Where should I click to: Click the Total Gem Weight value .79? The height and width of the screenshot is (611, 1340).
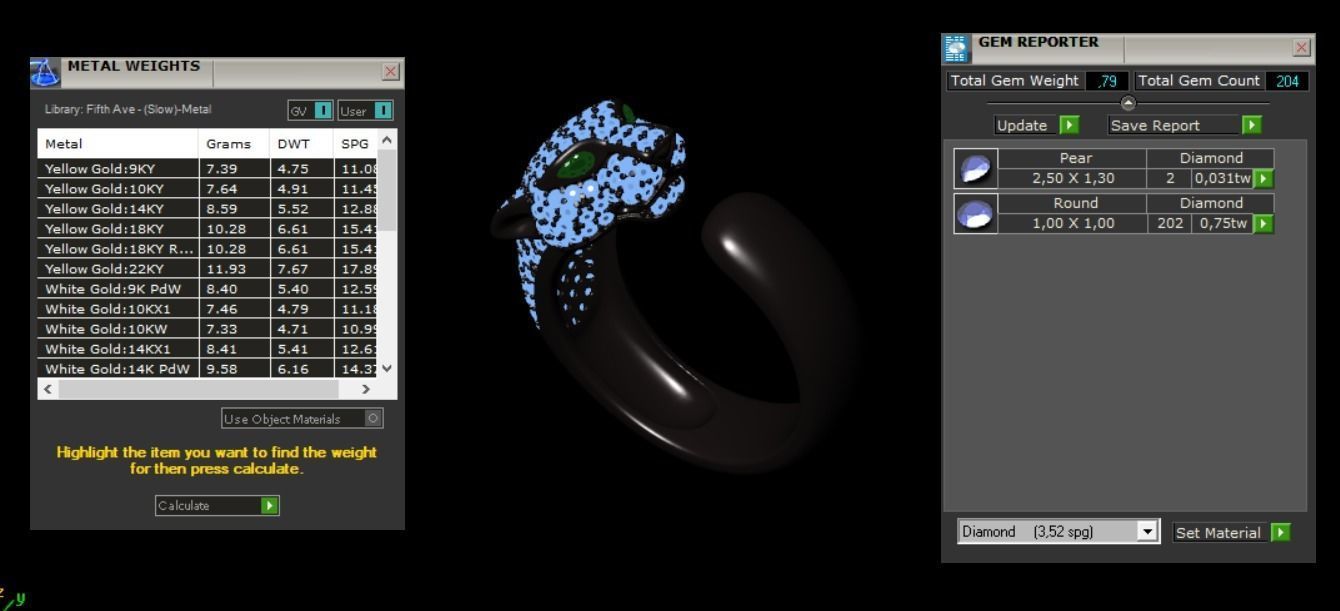1107,81
